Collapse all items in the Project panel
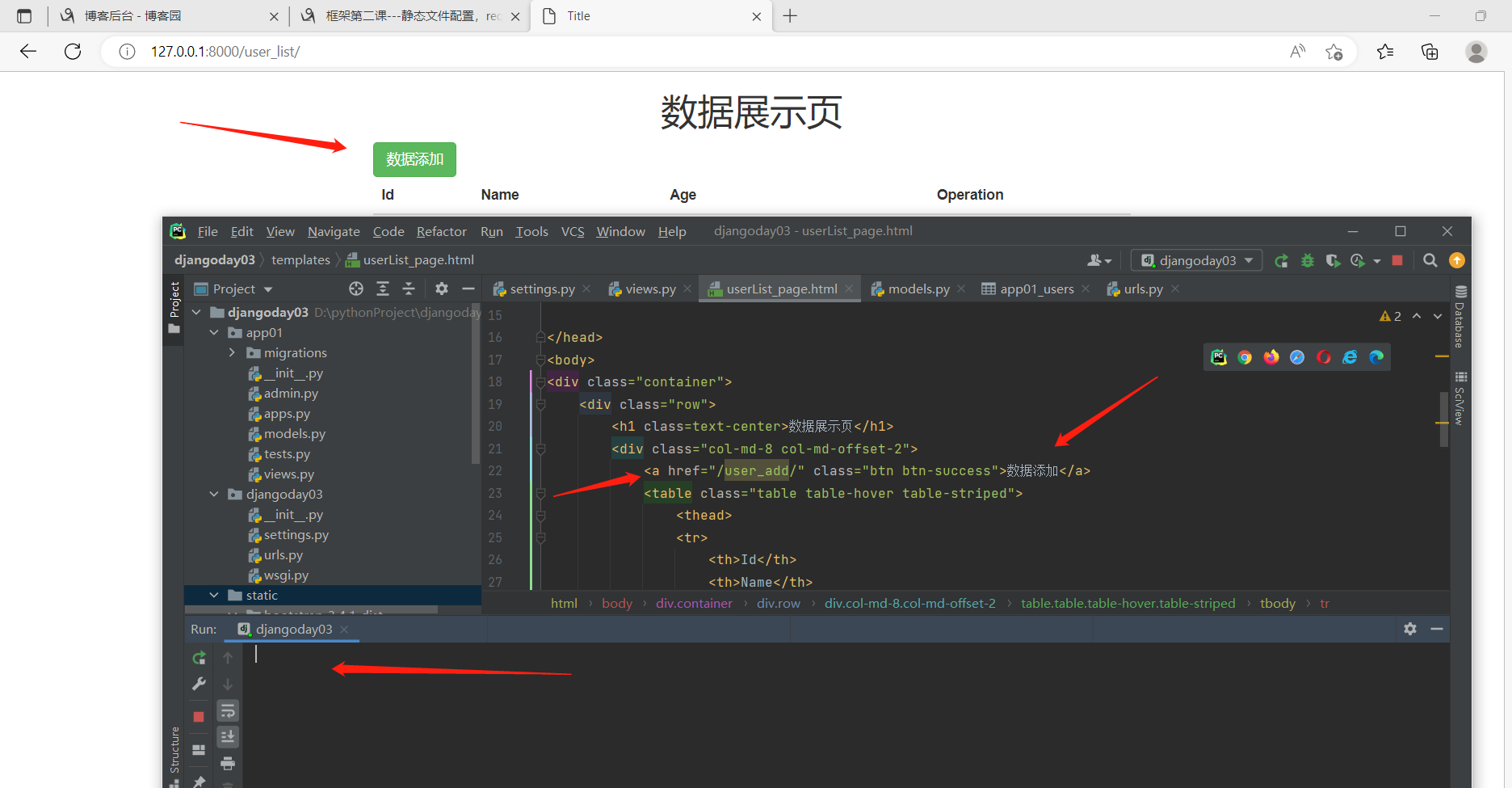1512x788 pixels. 409,289
